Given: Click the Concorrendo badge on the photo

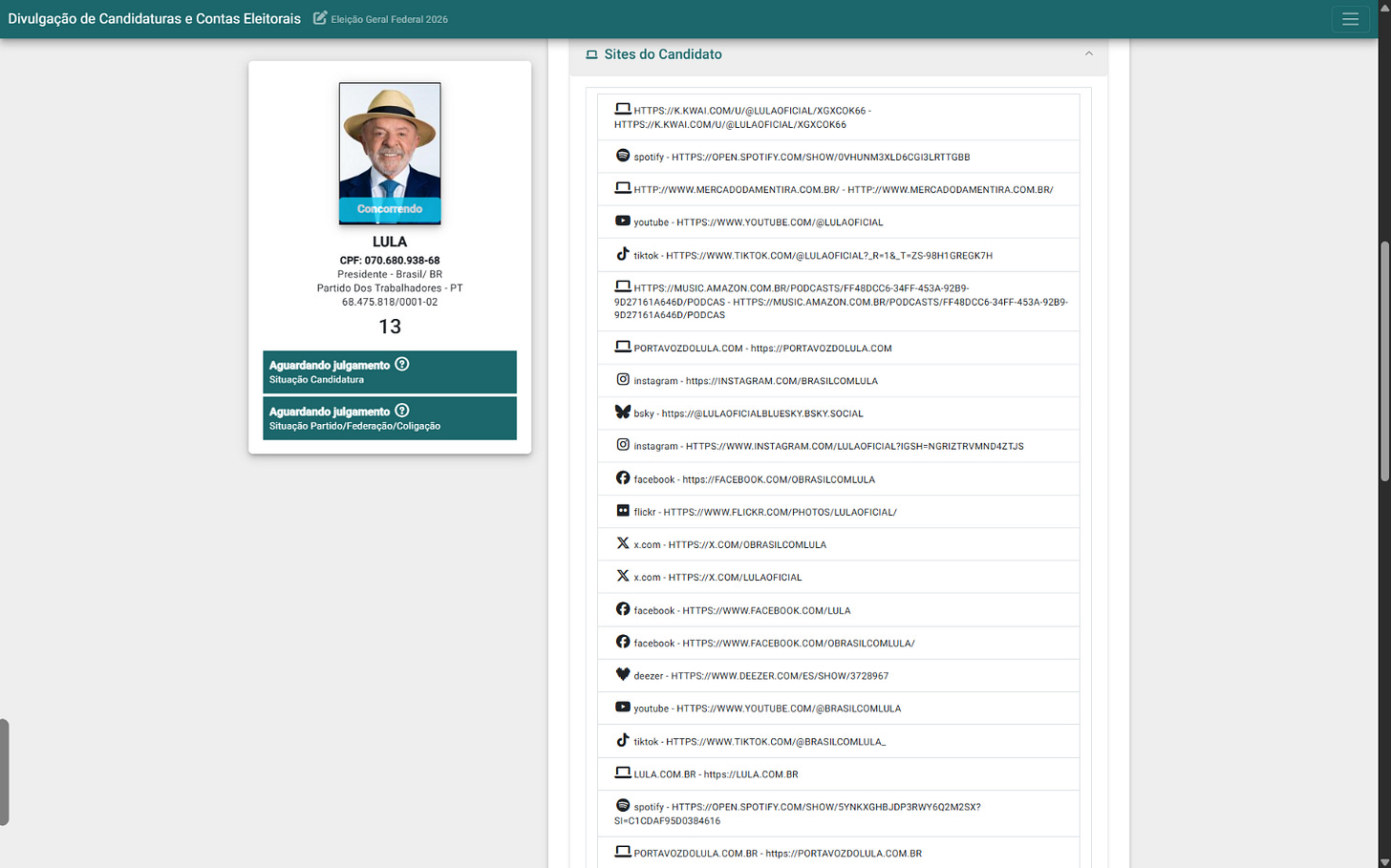Looking at the screenshot, I should tap(390, 209).
